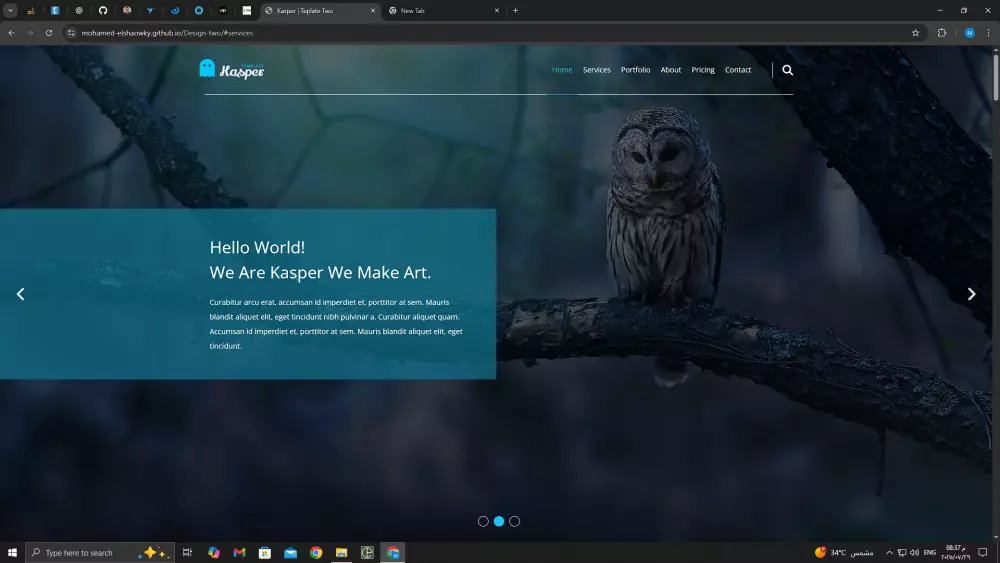Advance to the next slide with right arrow
The height and width of the screenshot is (563, 1000).
coord(971,294)
